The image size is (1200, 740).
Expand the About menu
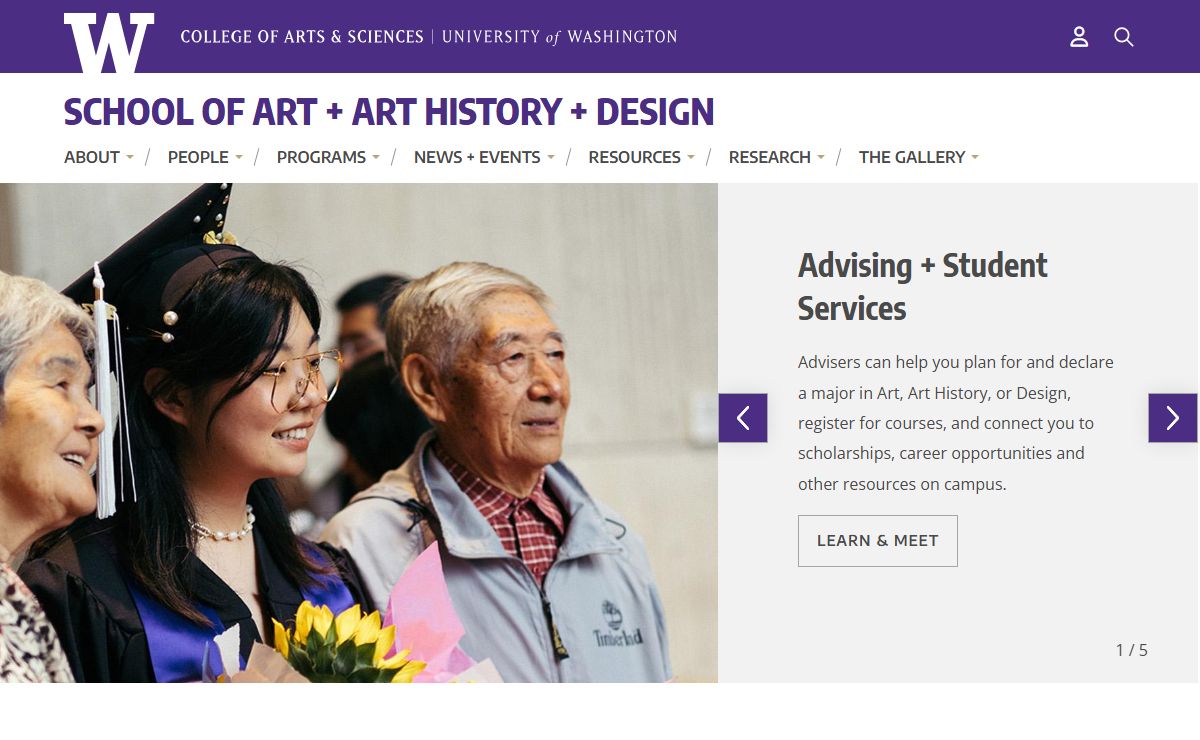pos(99,157)
